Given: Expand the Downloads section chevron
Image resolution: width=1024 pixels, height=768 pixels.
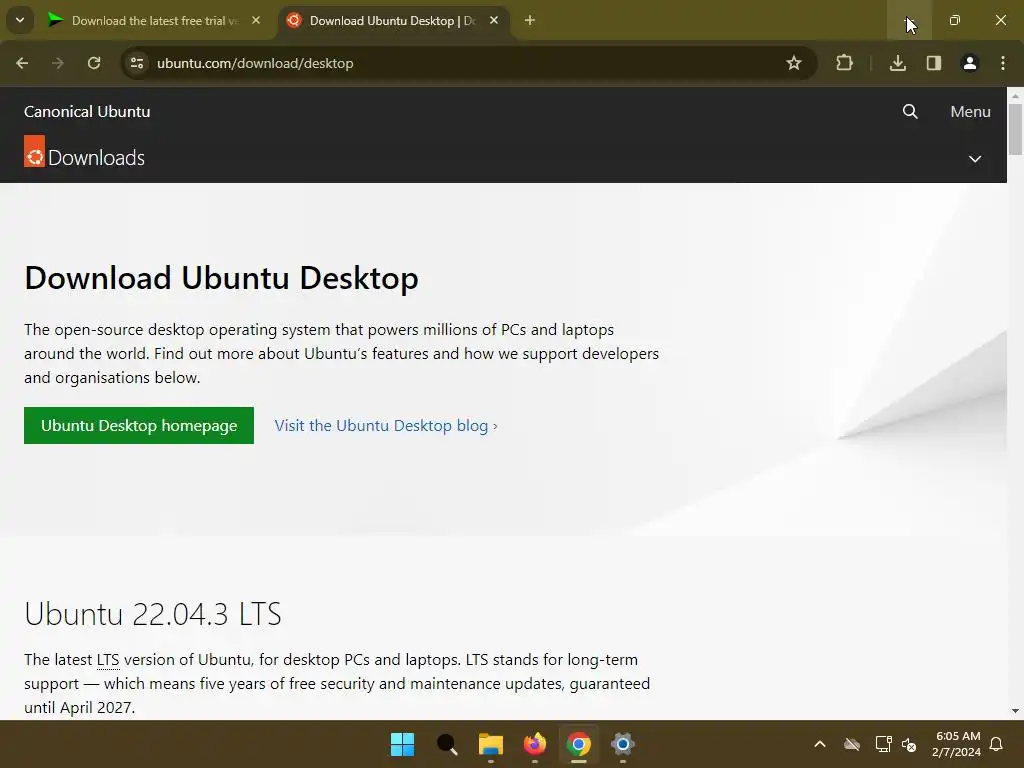Looking at the screenshot, I should [975, 159].
